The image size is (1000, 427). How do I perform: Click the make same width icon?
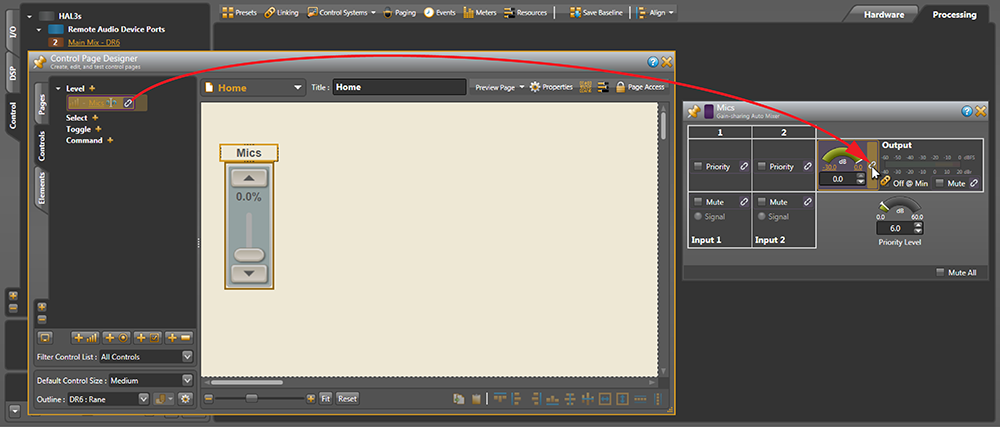pos(605,399)
